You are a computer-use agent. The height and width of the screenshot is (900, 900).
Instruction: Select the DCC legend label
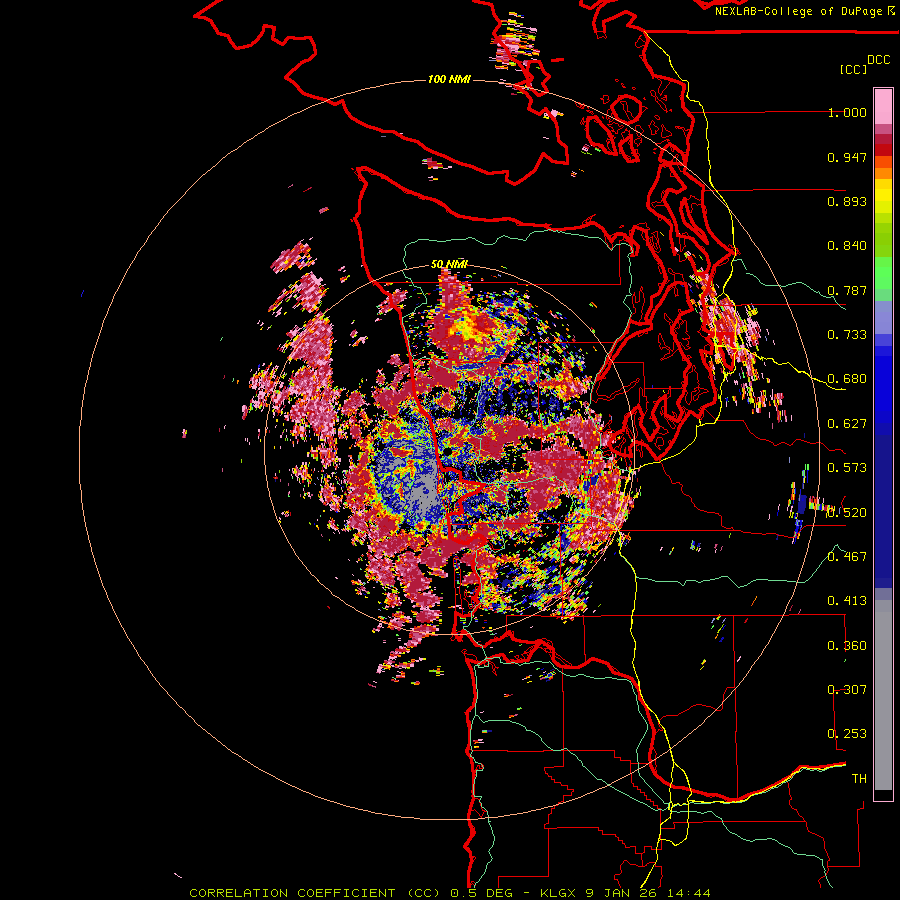[878, 60]
